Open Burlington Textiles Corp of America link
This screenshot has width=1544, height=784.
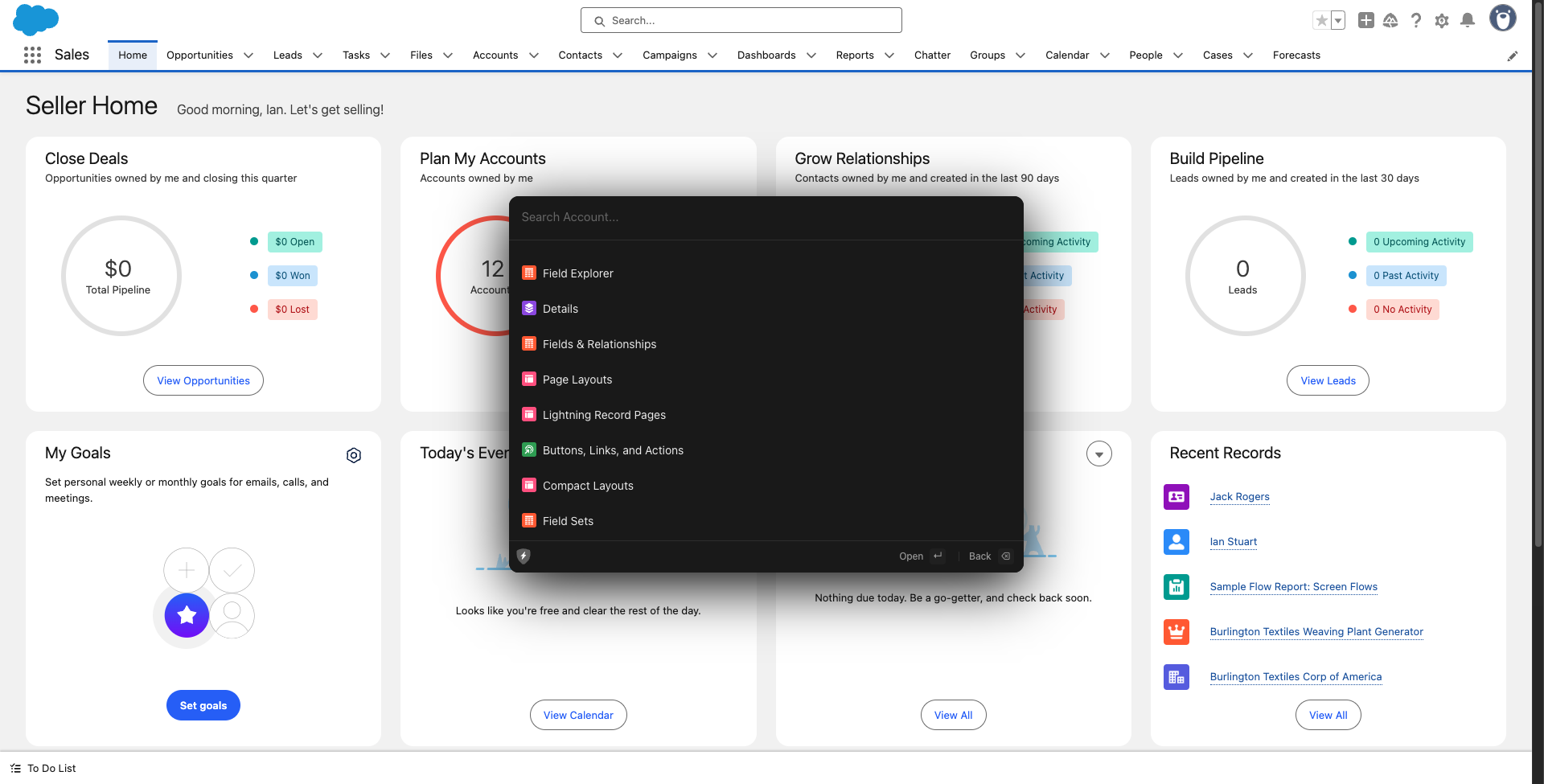coord(1296,677)
